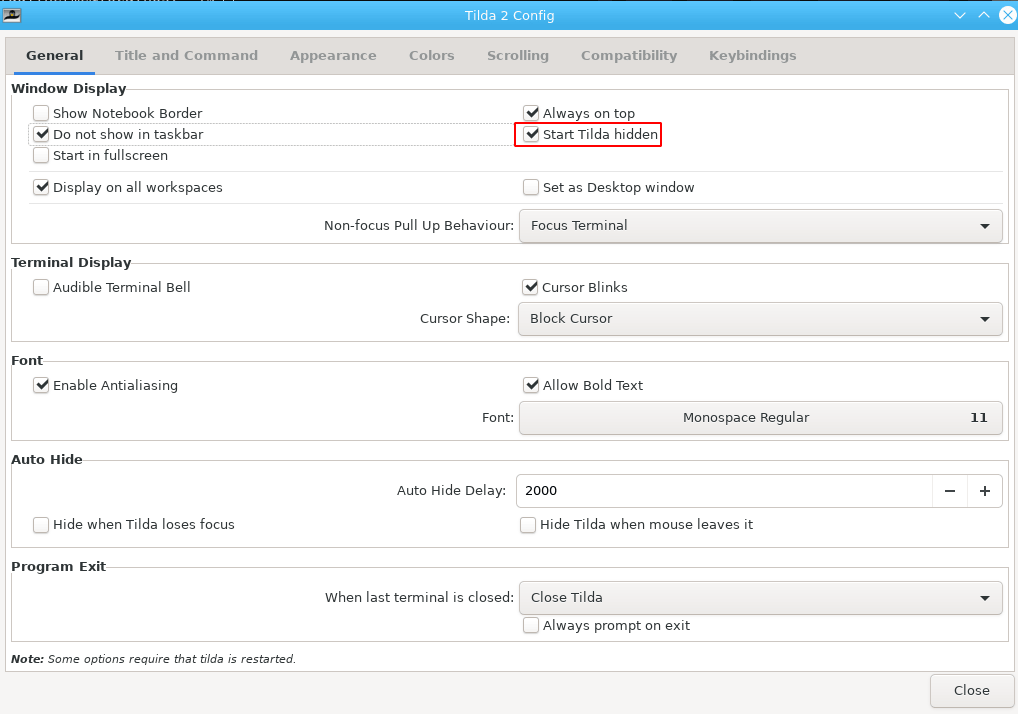Uncheck Start Tilda hidden
The width and height of the screenshot is (1018, 714).
coord(532,134)
